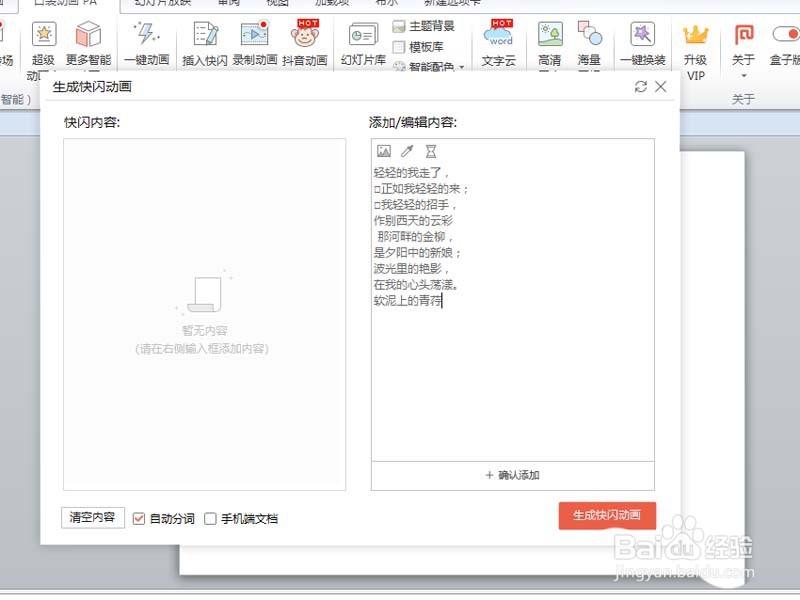Click the hourglass timing icon in editor
The image size is (800, 600).
[x=431, y=151]
